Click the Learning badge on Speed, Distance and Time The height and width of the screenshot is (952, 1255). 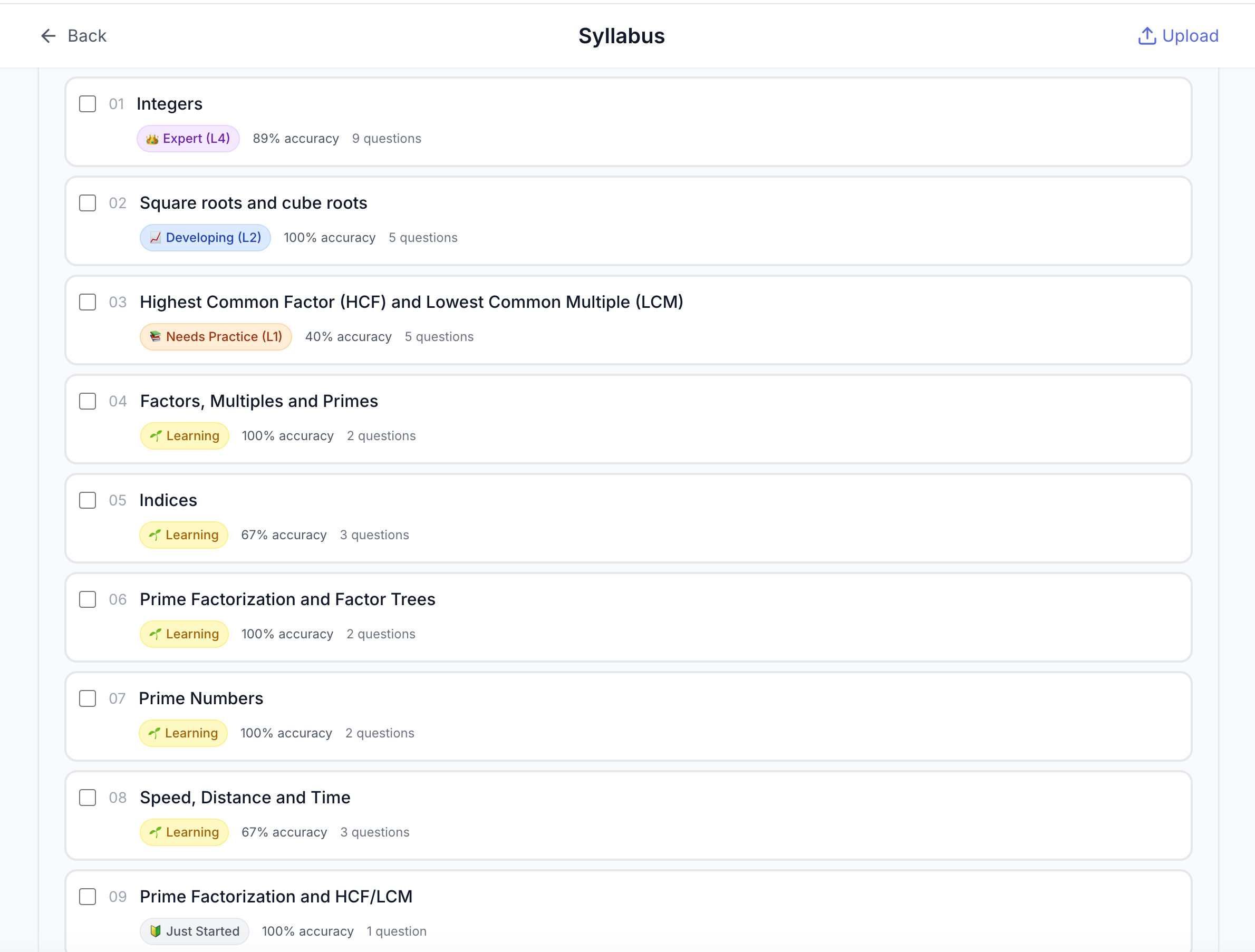click(185, 832)
